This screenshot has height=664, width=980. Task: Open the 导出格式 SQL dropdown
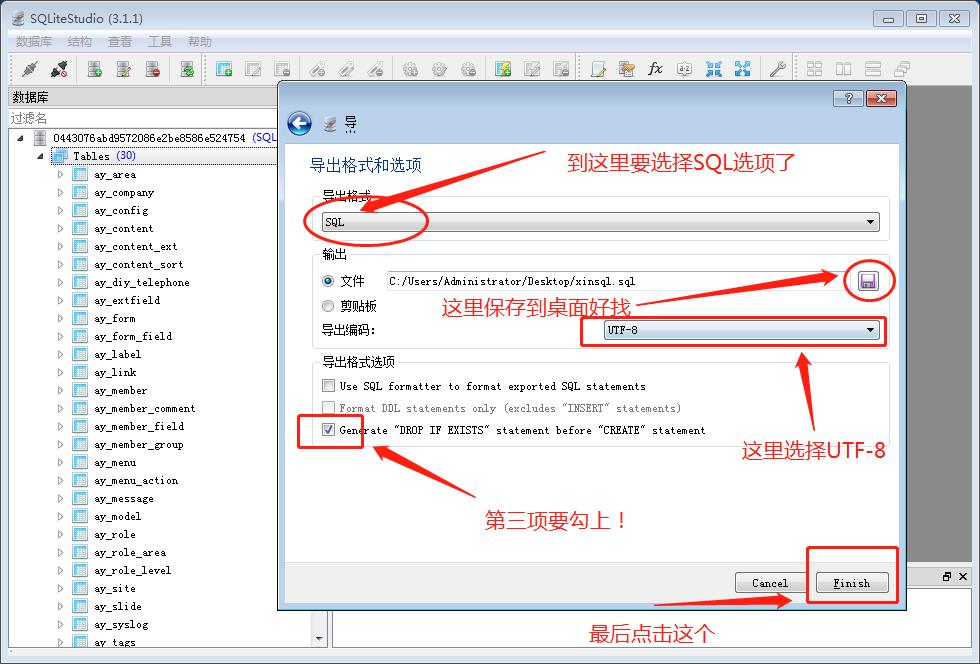coord(600,222)
